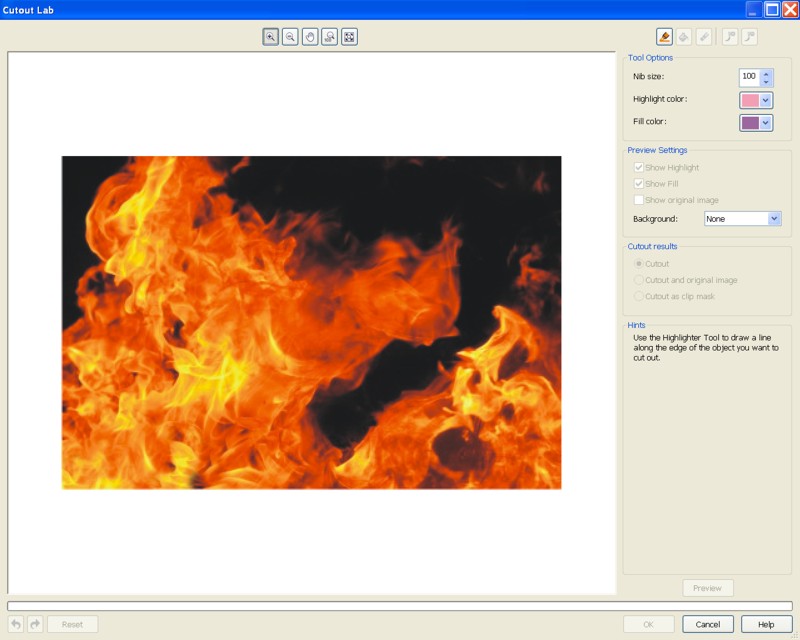Increase Nib size with up arrow
The height and width of the screenshot is (640, 800).
pyautogui.click(x=766, y=73)
